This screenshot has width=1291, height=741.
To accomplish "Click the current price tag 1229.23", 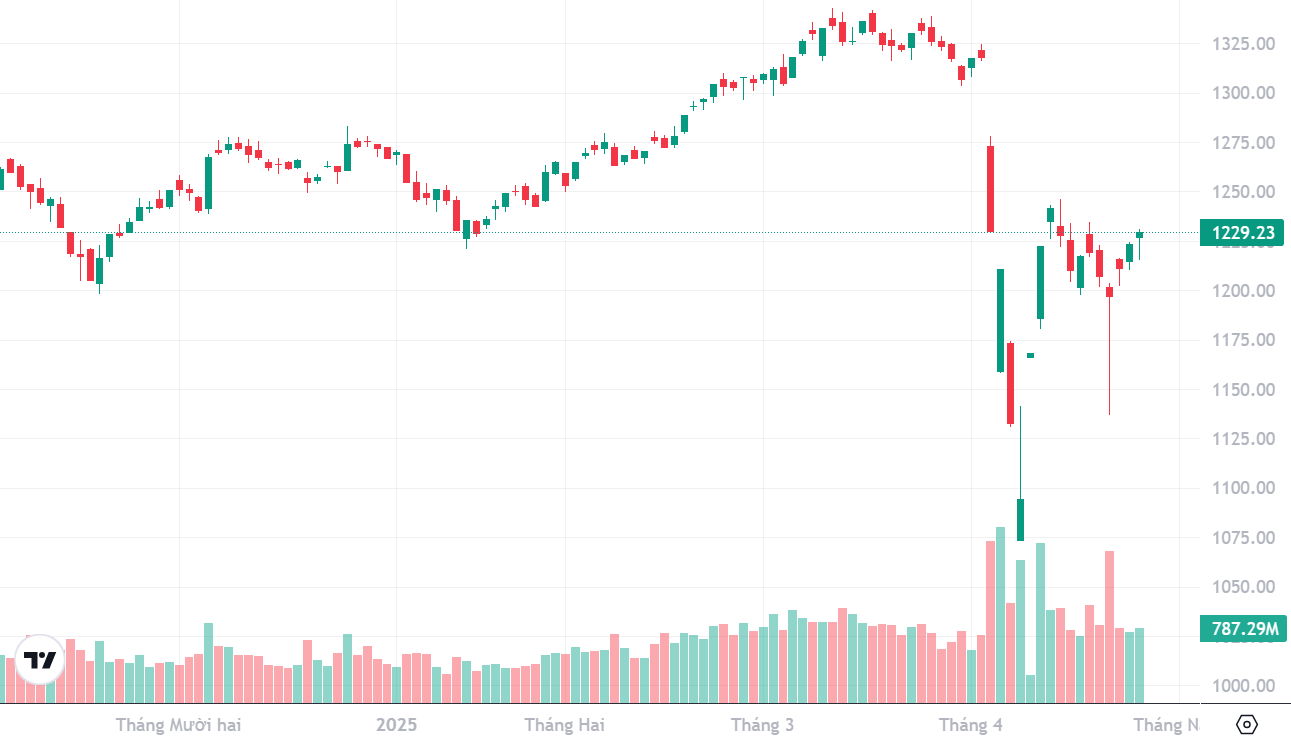I will [x=1243, y=233].
